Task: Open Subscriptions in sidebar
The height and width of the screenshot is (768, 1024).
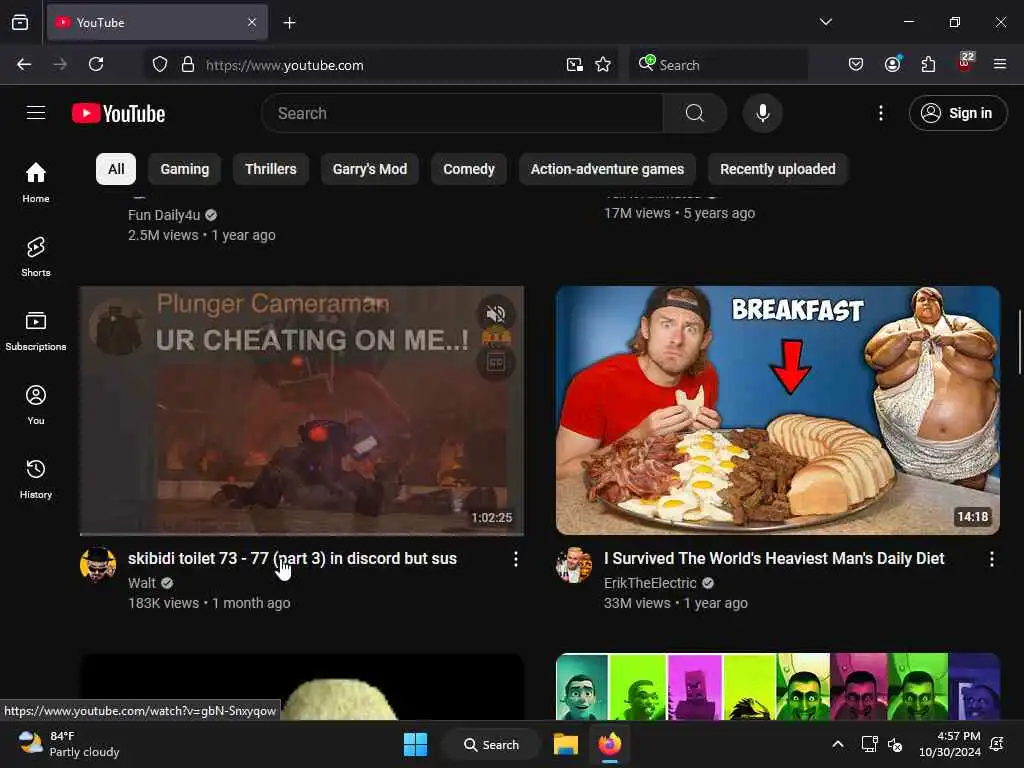Action: [x=36, y=330]
